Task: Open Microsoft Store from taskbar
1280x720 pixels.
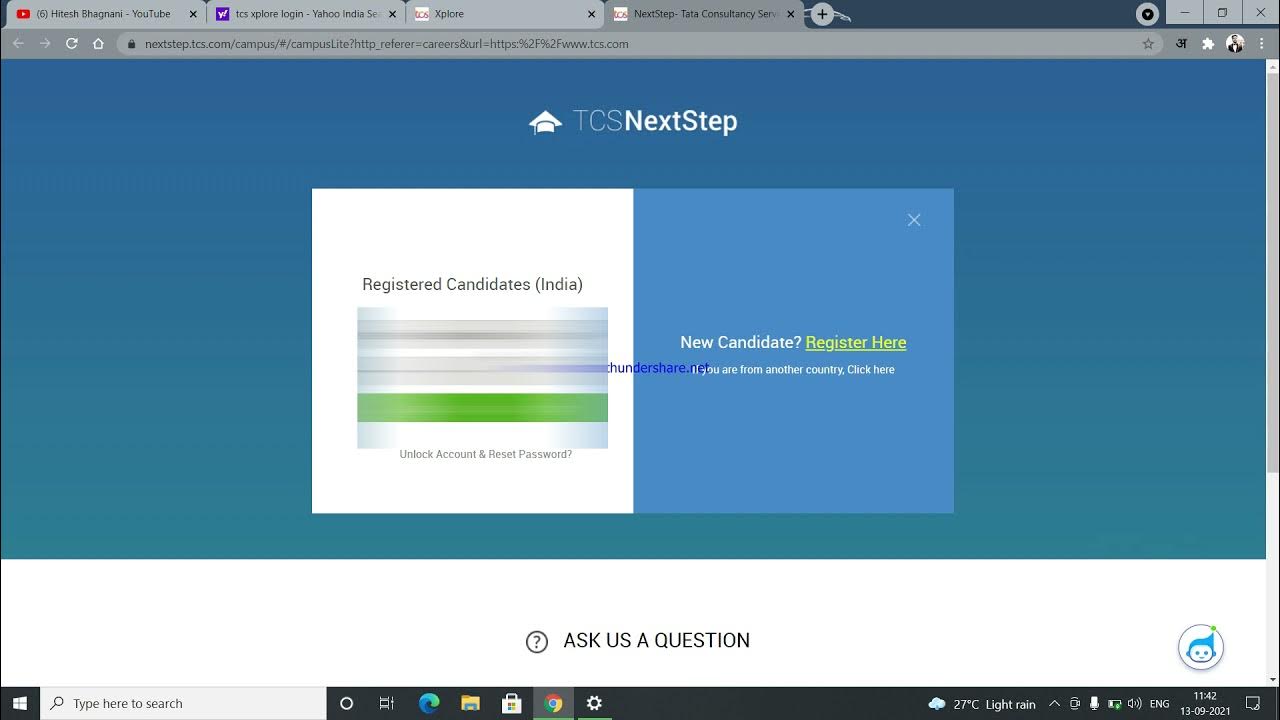Action: [x=511, y=703]
